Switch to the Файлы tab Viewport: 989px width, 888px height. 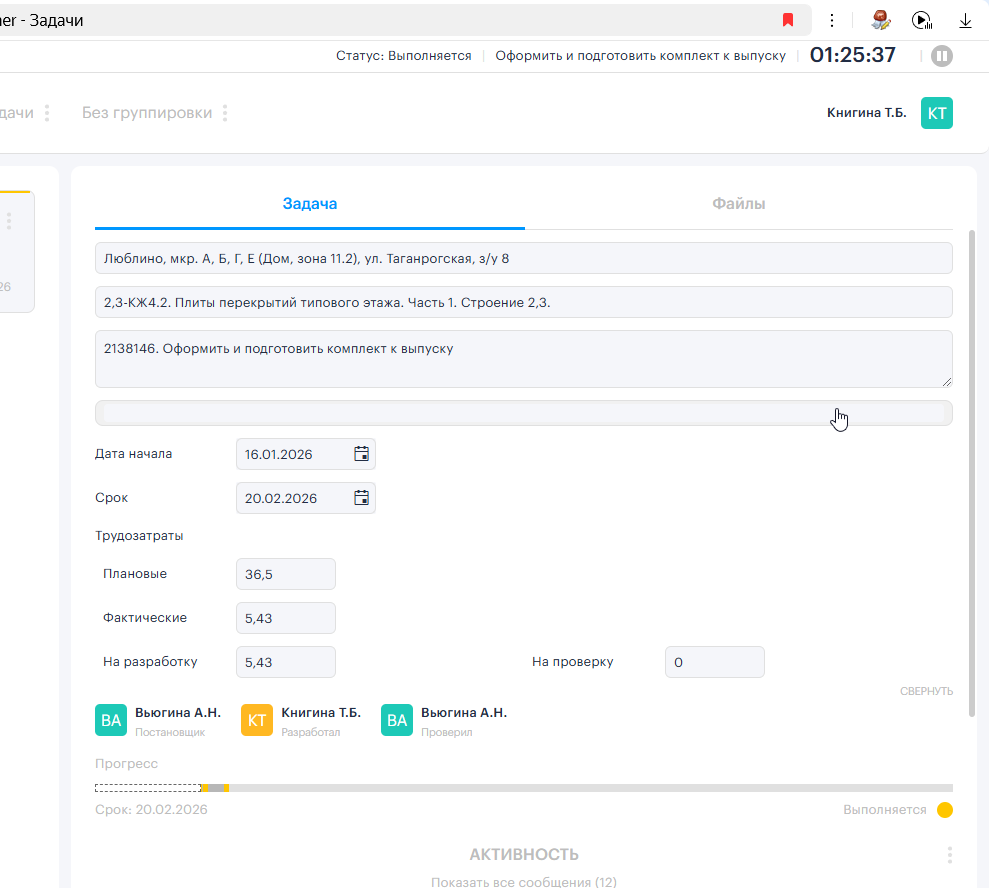pyautogui.click(x=739, y=204)
